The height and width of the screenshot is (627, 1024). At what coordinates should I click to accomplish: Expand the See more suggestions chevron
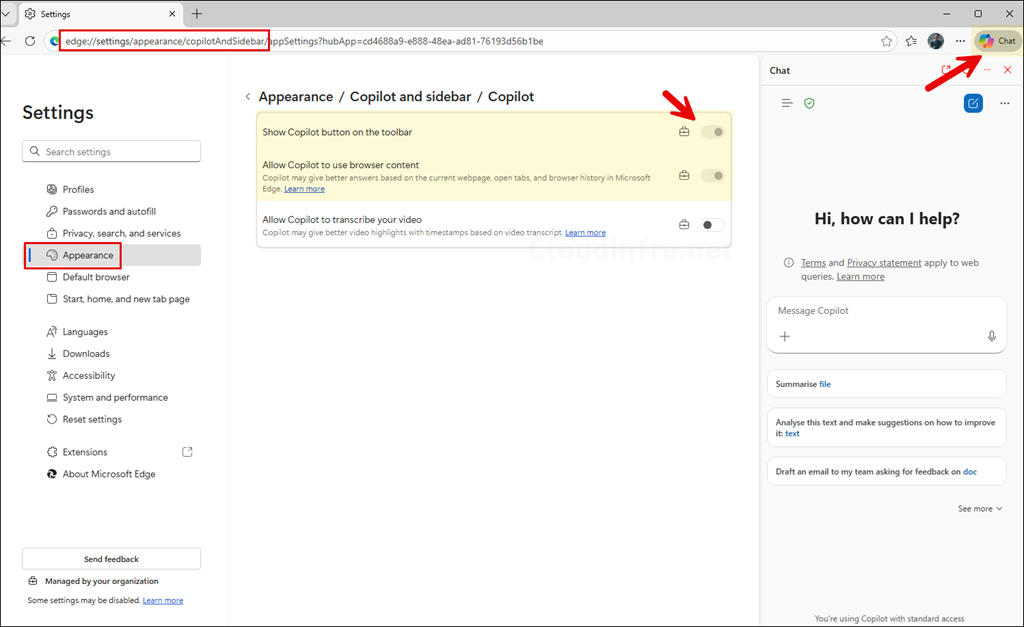pyautogui.click(x=980, y=509)
